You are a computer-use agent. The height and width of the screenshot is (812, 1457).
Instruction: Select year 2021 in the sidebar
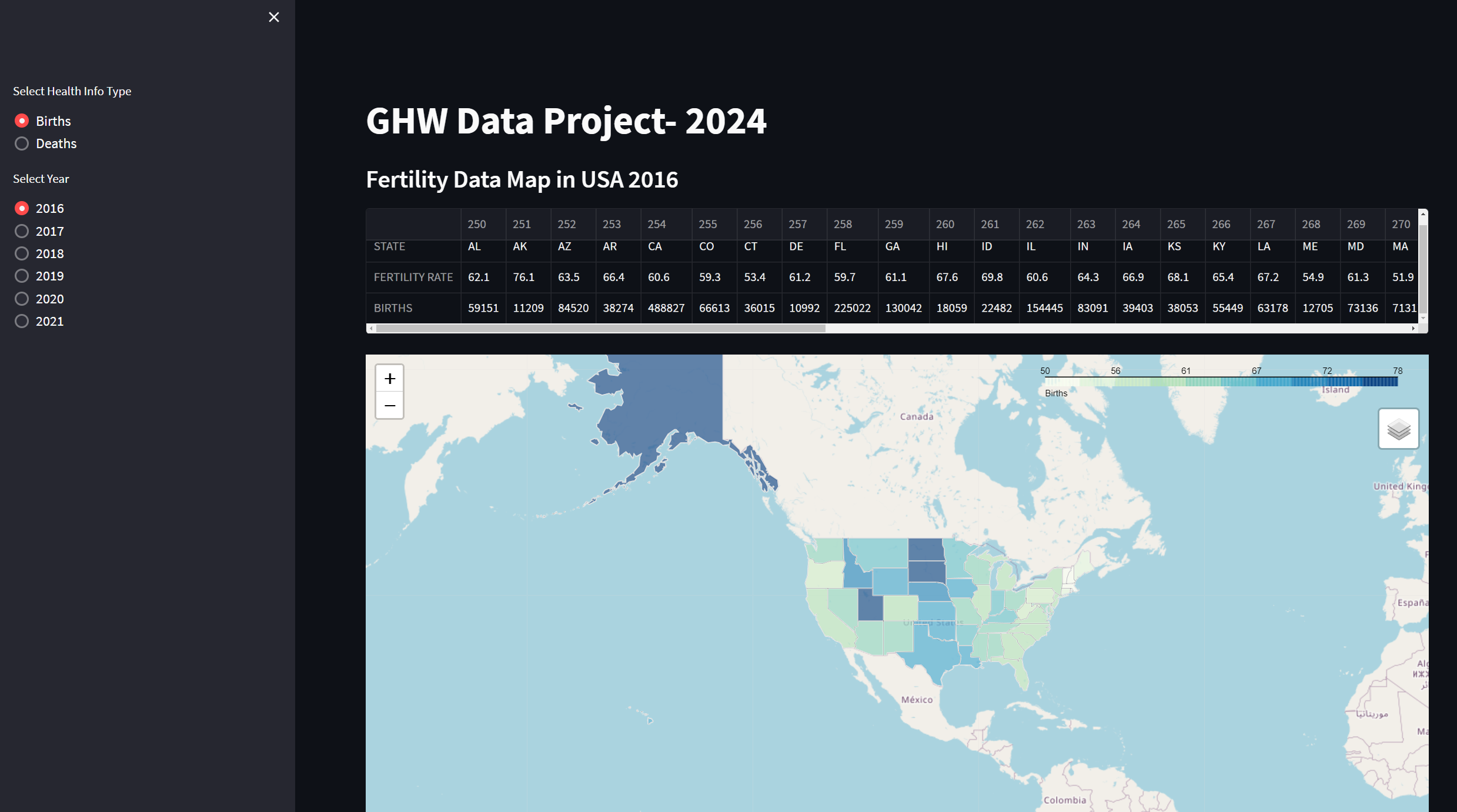22,320
